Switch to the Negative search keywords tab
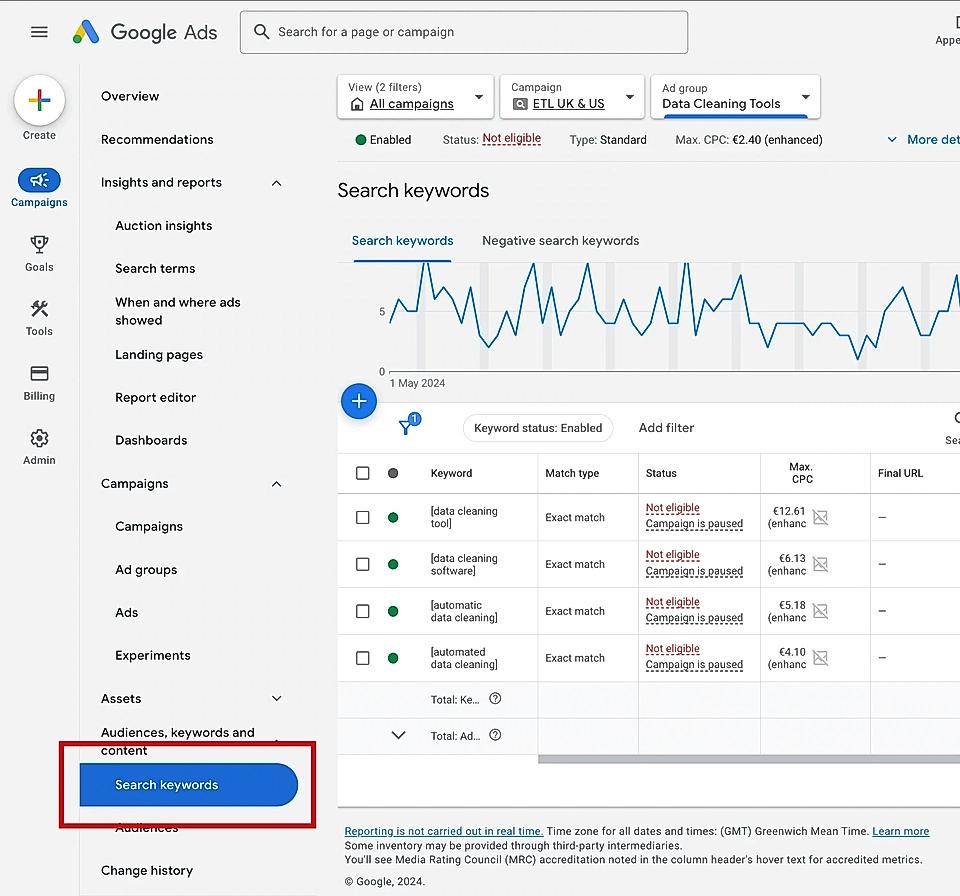 (x=560, y=241)
